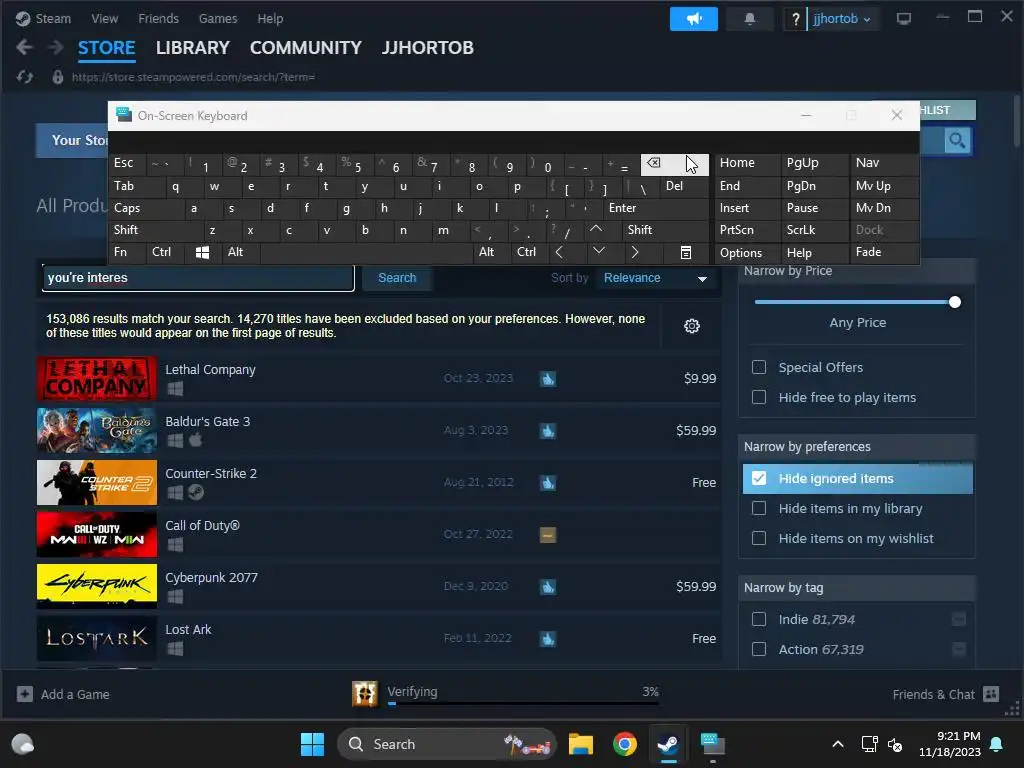The image size is (1024, 768).
Task: Open the clock and date in taskbar
Action: click(950, 744)
